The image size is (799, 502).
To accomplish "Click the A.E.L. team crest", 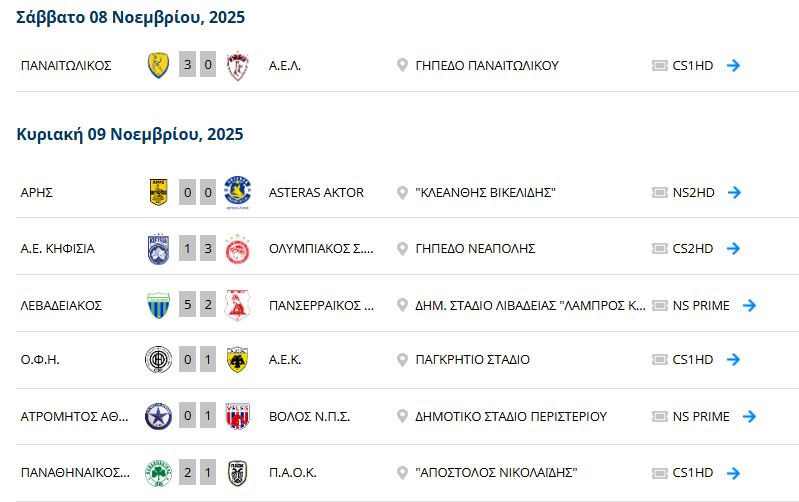I will tap(237, 66).
